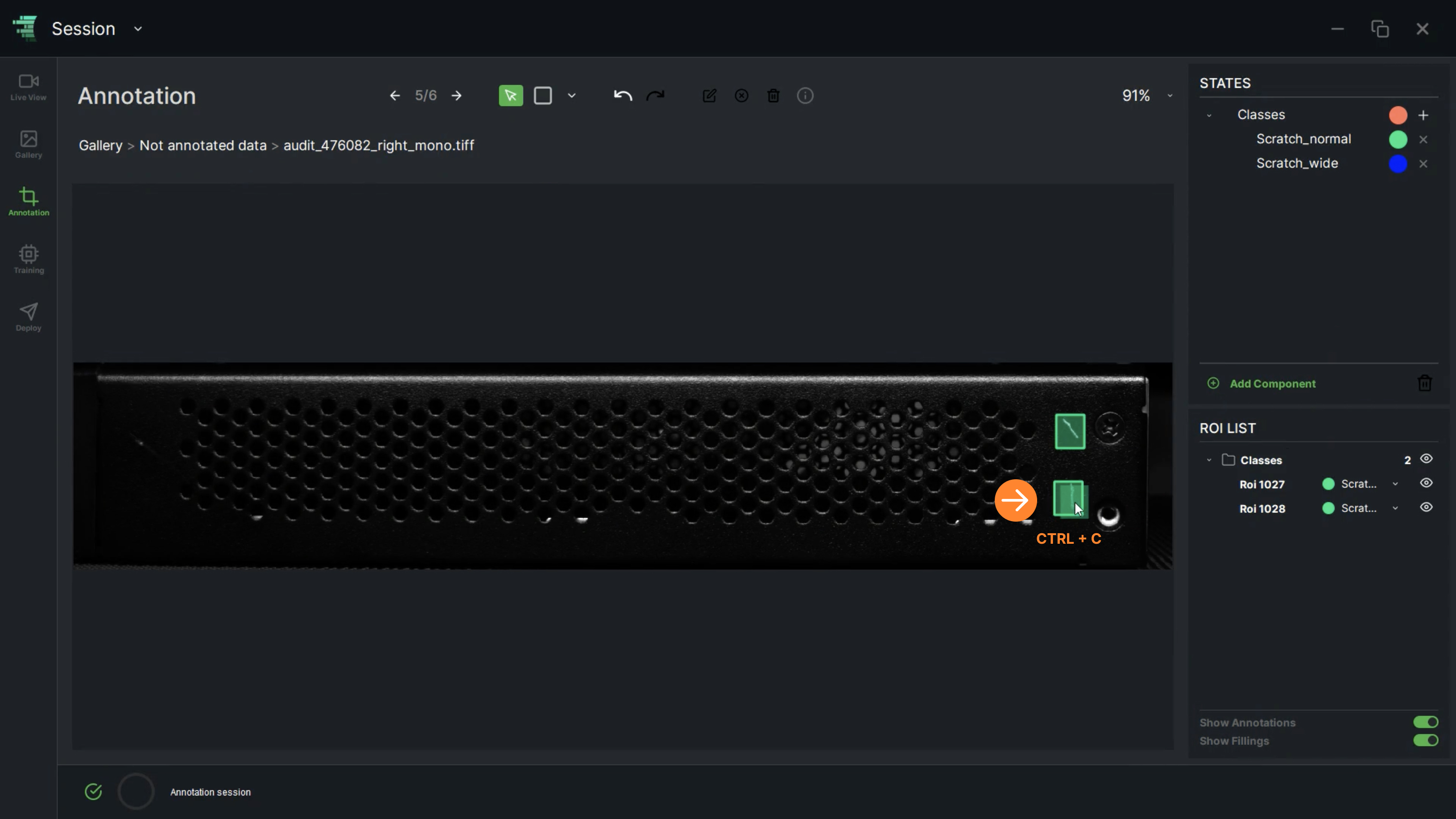Switch to the Annotation sidebar tab

[x=28, y=202]
